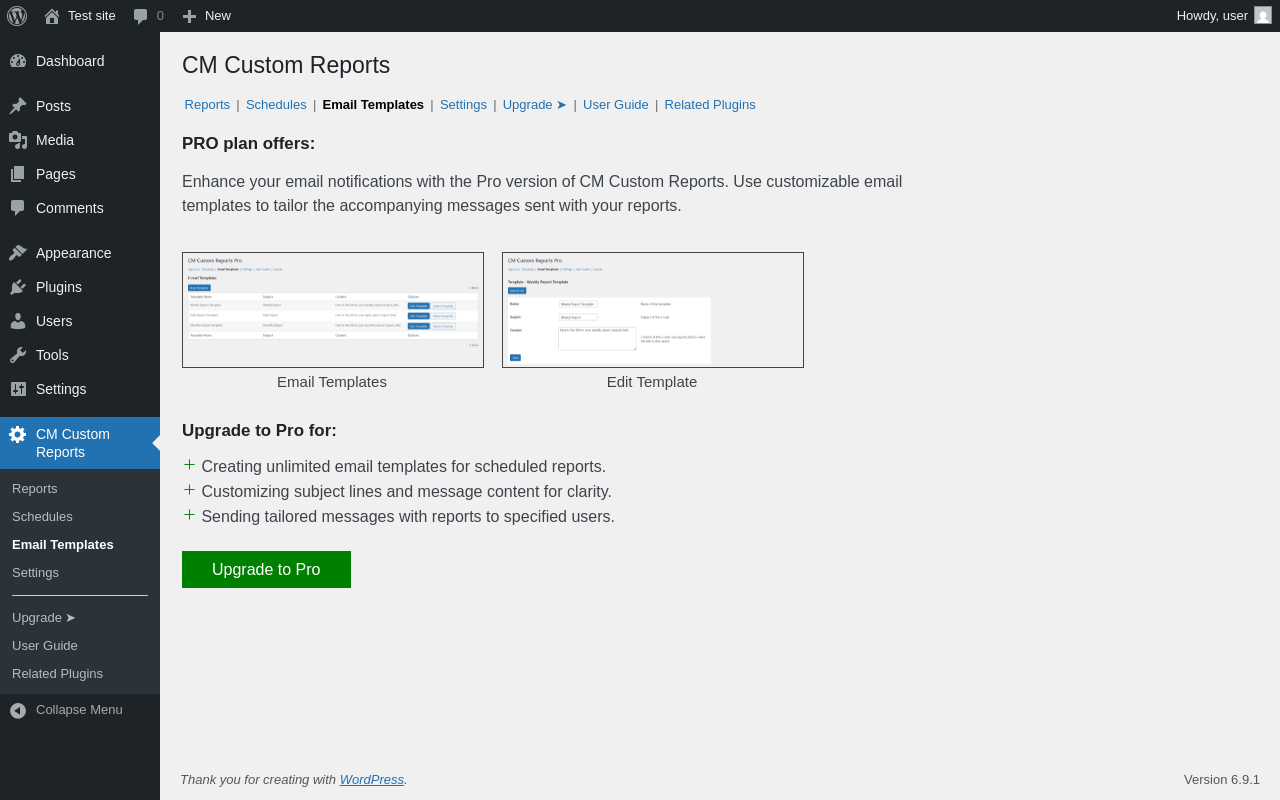Open the Test site home icon
Screen dimensions: 1280x800
(x=52, y=16)
